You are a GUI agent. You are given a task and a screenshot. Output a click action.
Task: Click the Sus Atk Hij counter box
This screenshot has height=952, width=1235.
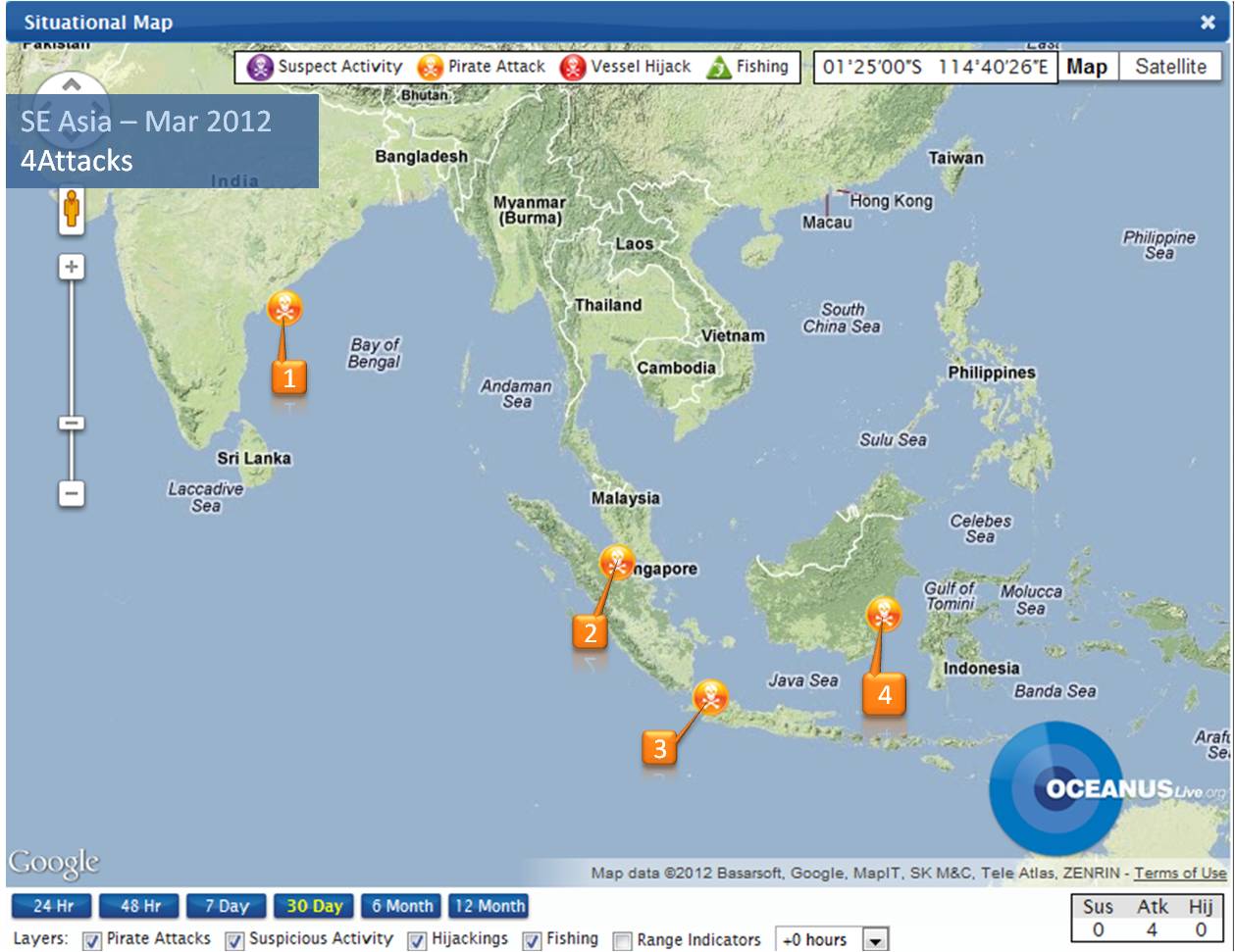tap(1147, 918)
